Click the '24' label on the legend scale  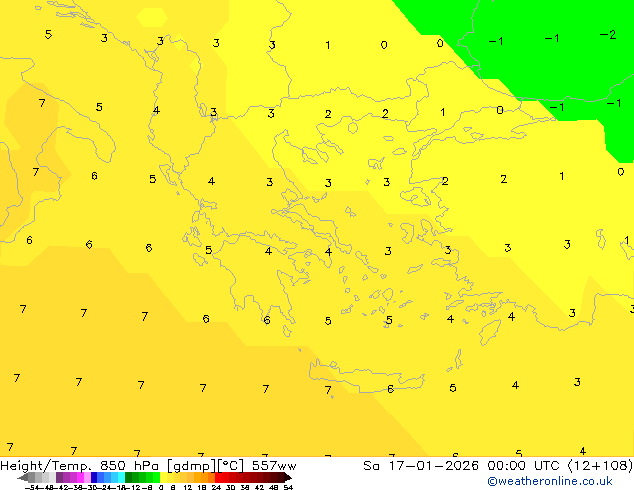click(x=216, y=487)
